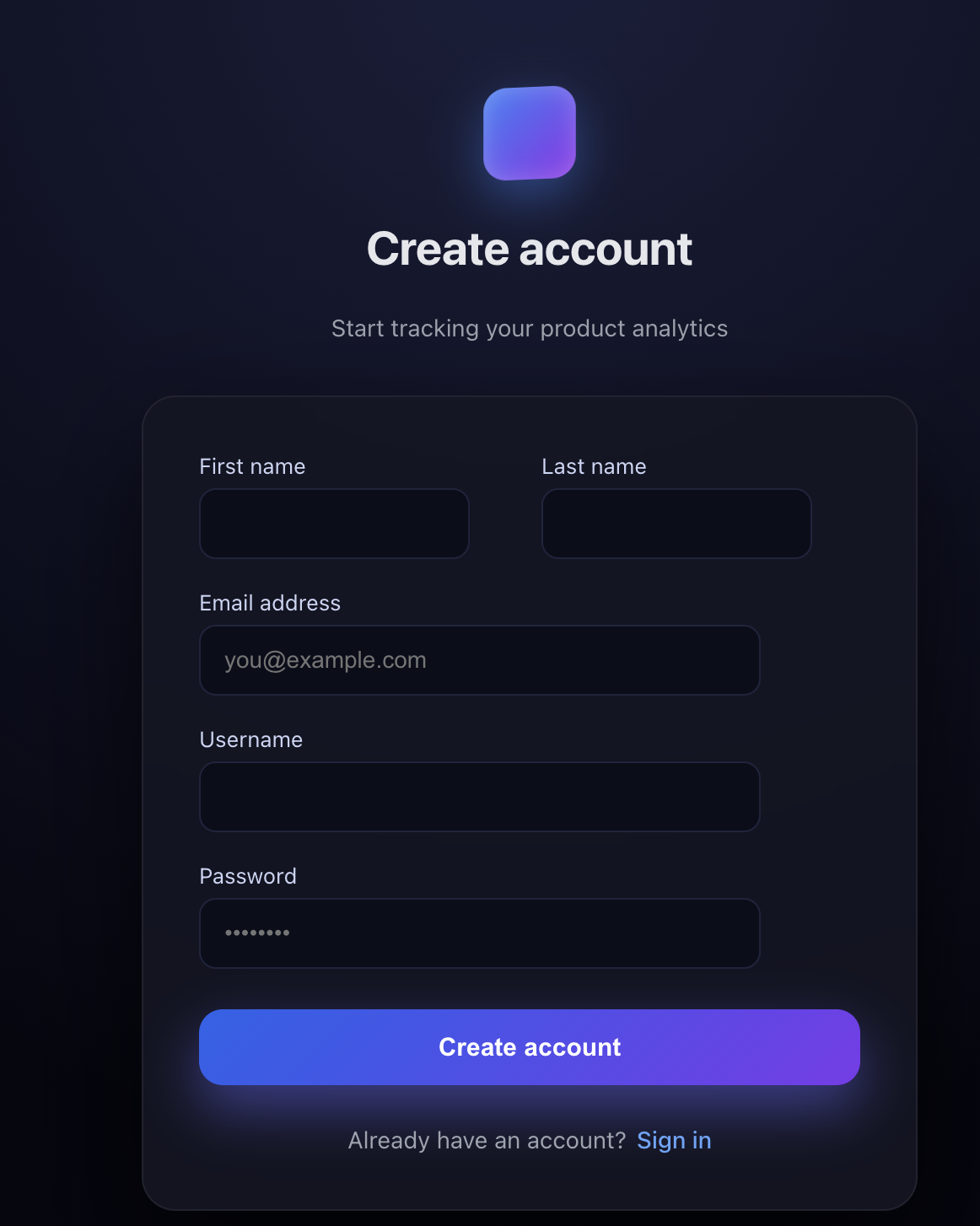This screenshot has width=980, height=1226.
Task: Click the Password label
Action: click(248, 877)
